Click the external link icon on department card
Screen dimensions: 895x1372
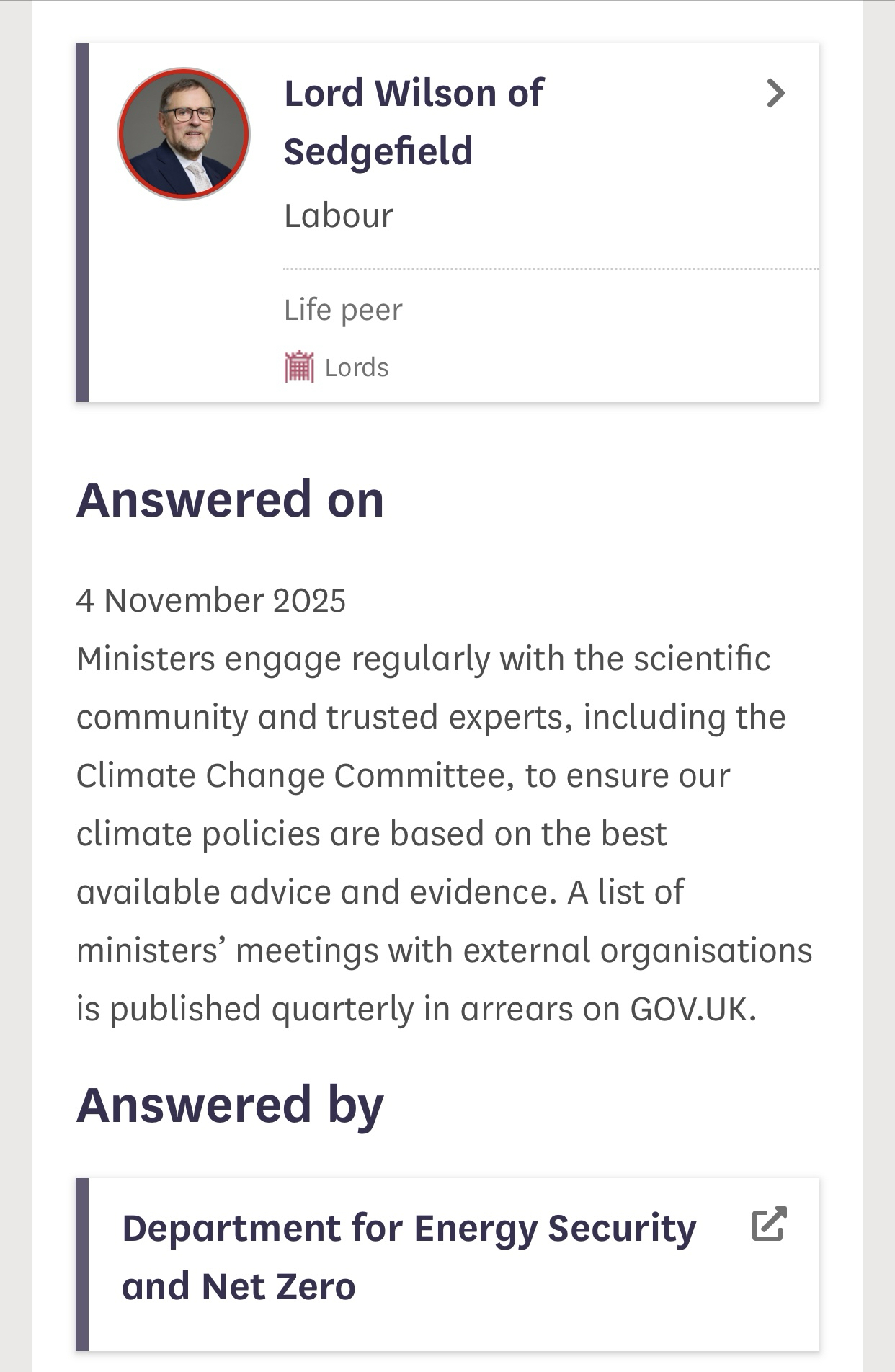click(769, 1224)
